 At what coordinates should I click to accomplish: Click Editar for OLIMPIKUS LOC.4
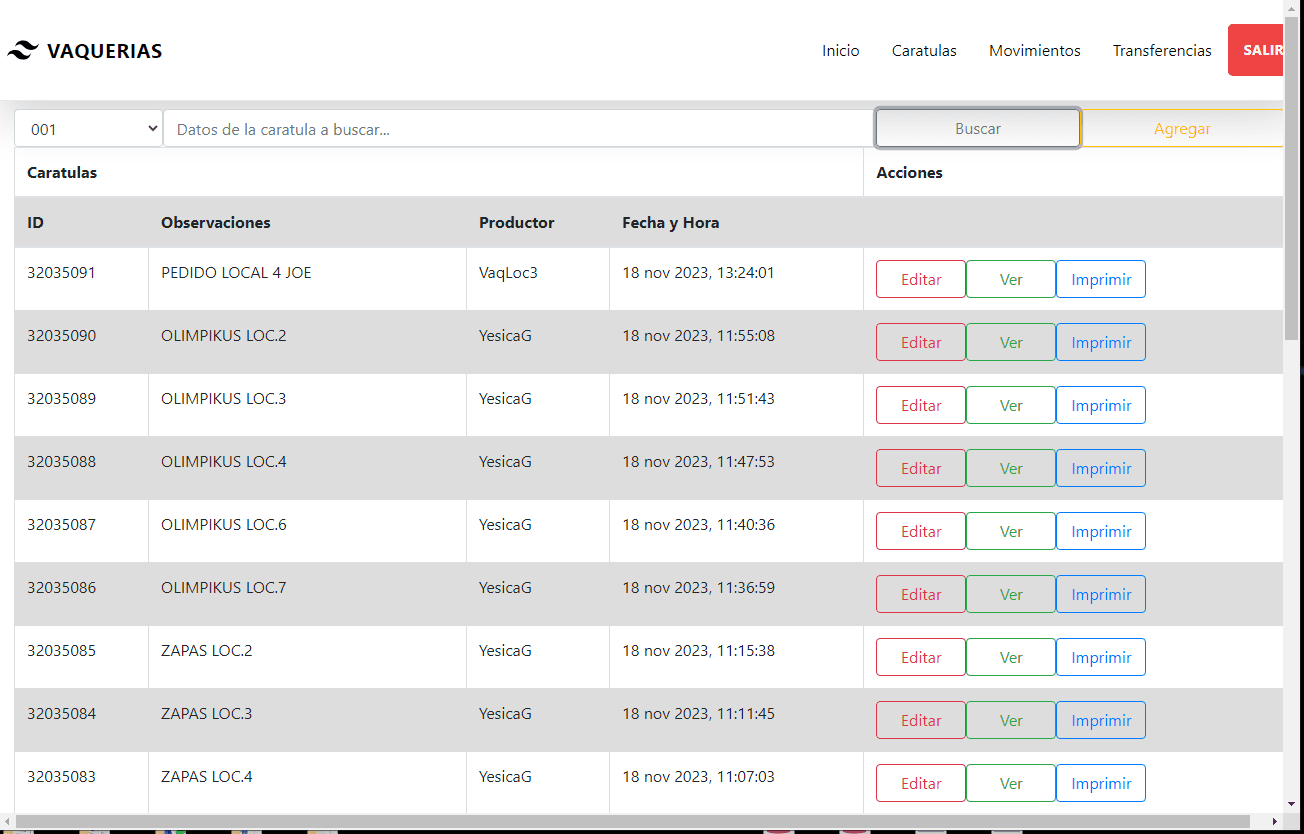921,469
